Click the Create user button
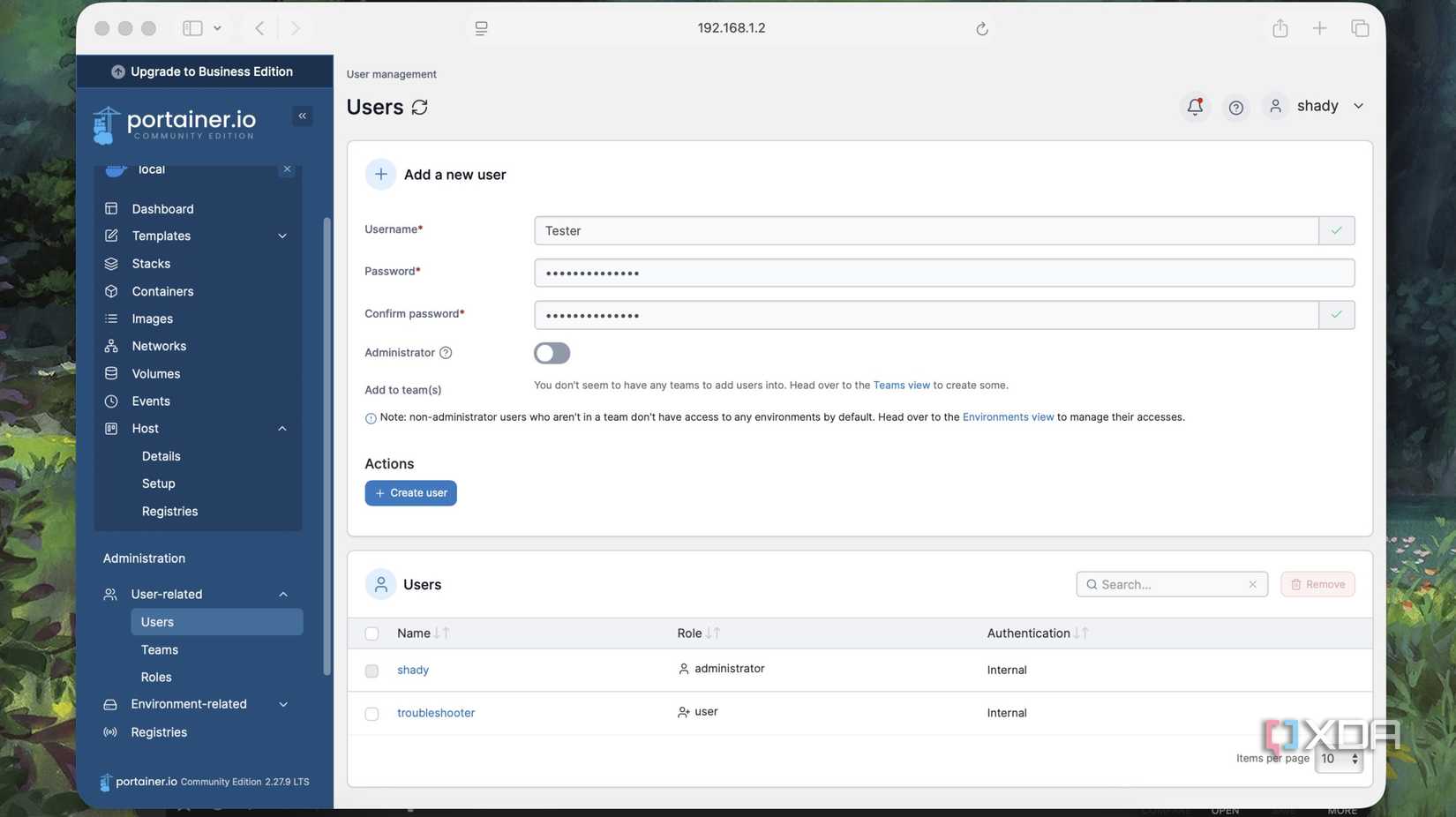This screenshot has width=1456, height=817. click(410, 493)
